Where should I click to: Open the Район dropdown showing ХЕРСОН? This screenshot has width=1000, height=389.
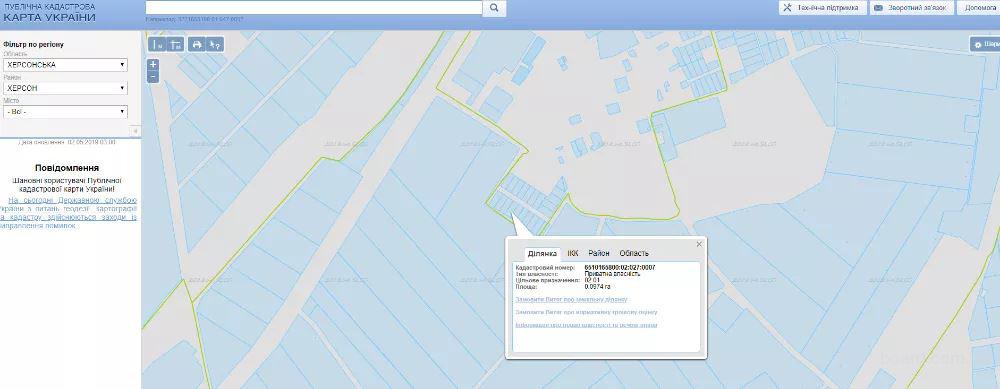coord(65,89)
